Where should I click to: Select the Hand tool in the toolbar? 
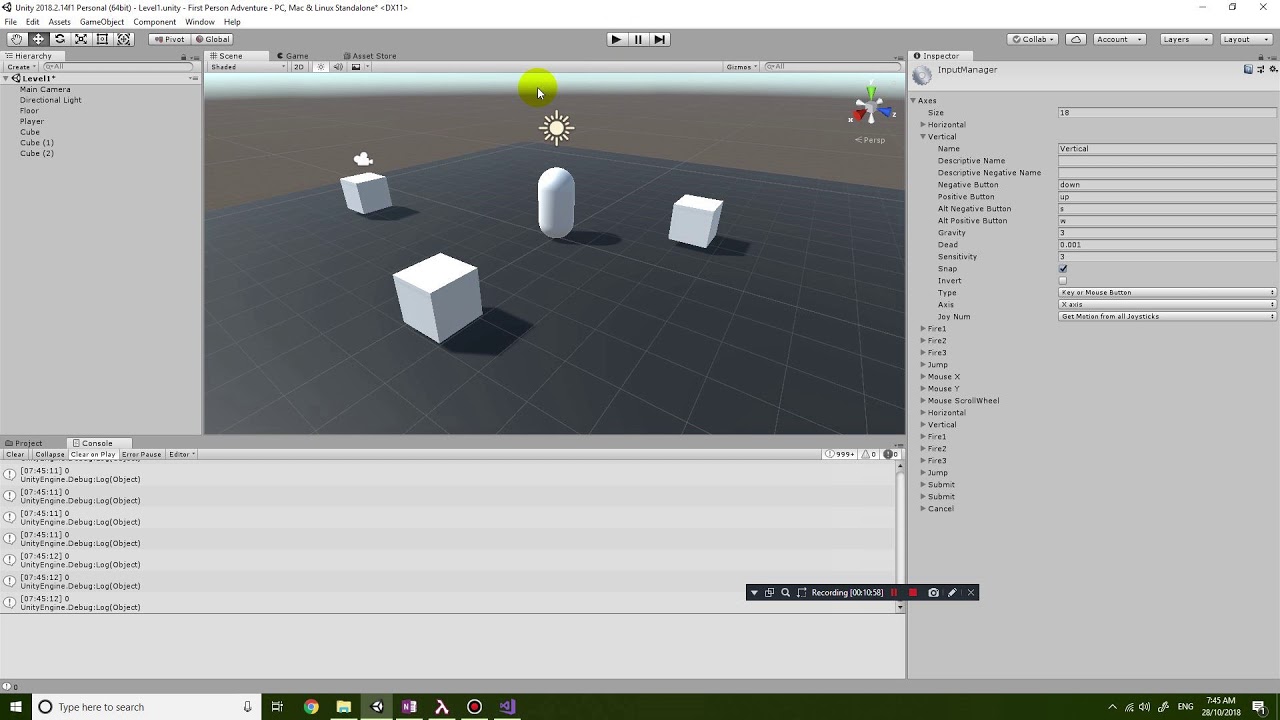(17, 39)
